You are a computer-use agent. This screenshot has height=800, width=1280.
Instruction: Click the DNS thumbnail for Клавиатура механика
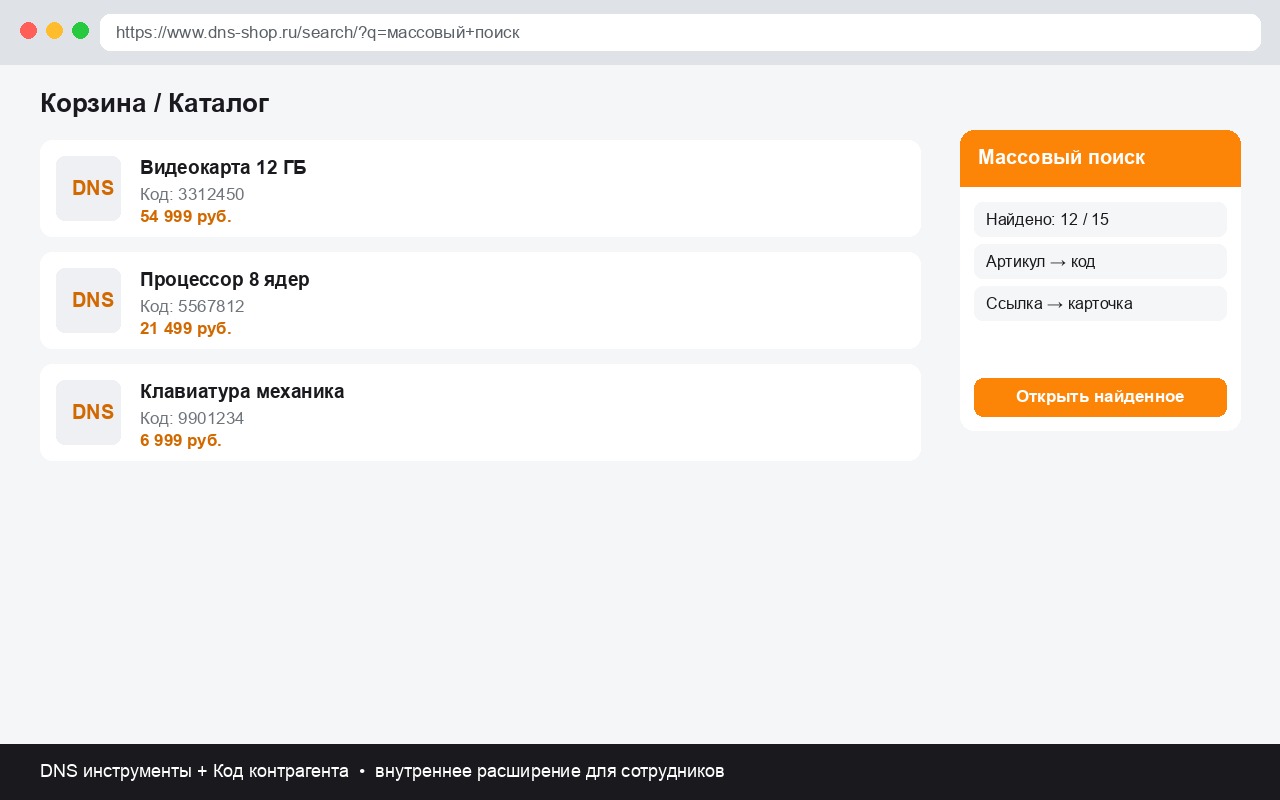88,412
